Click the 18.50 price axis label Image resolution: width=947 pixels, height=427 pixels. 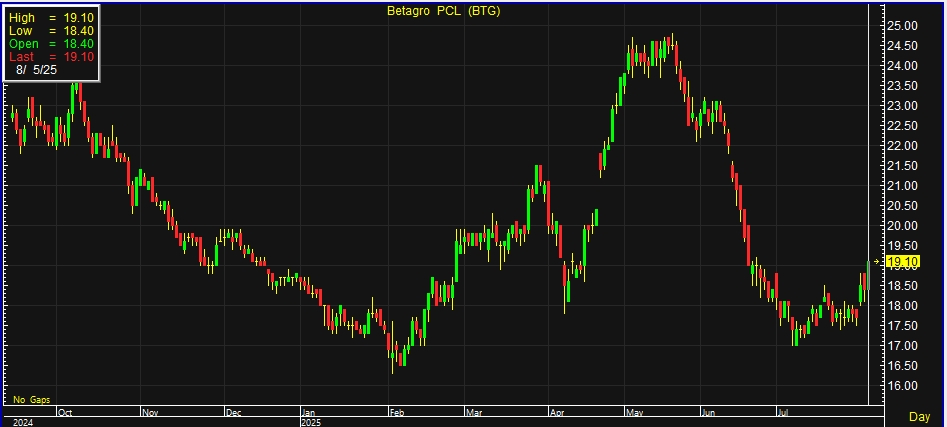pos(902,286)
